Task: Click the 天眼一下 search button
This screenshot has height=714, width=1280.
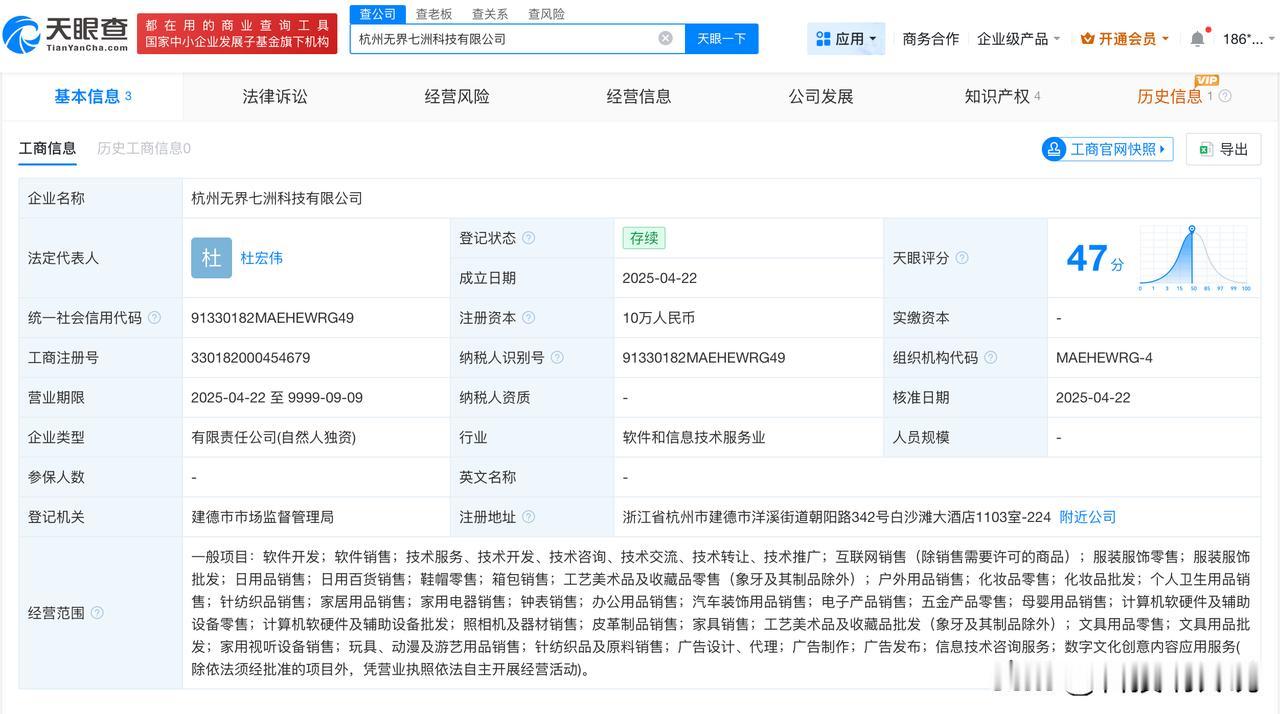Action: pyautogui.click(x=721, y=37)
